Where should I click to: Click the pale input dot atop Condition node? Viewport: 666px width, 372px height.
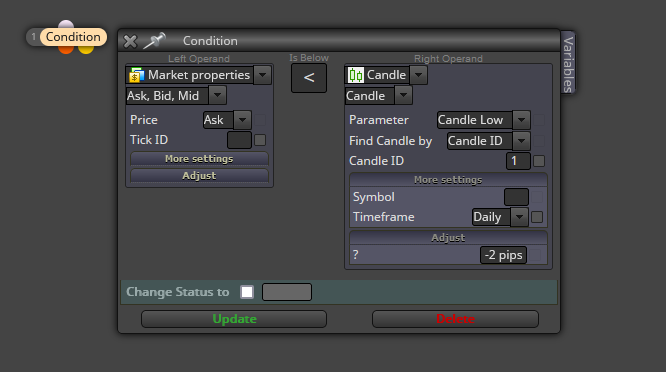pos(66,24)
